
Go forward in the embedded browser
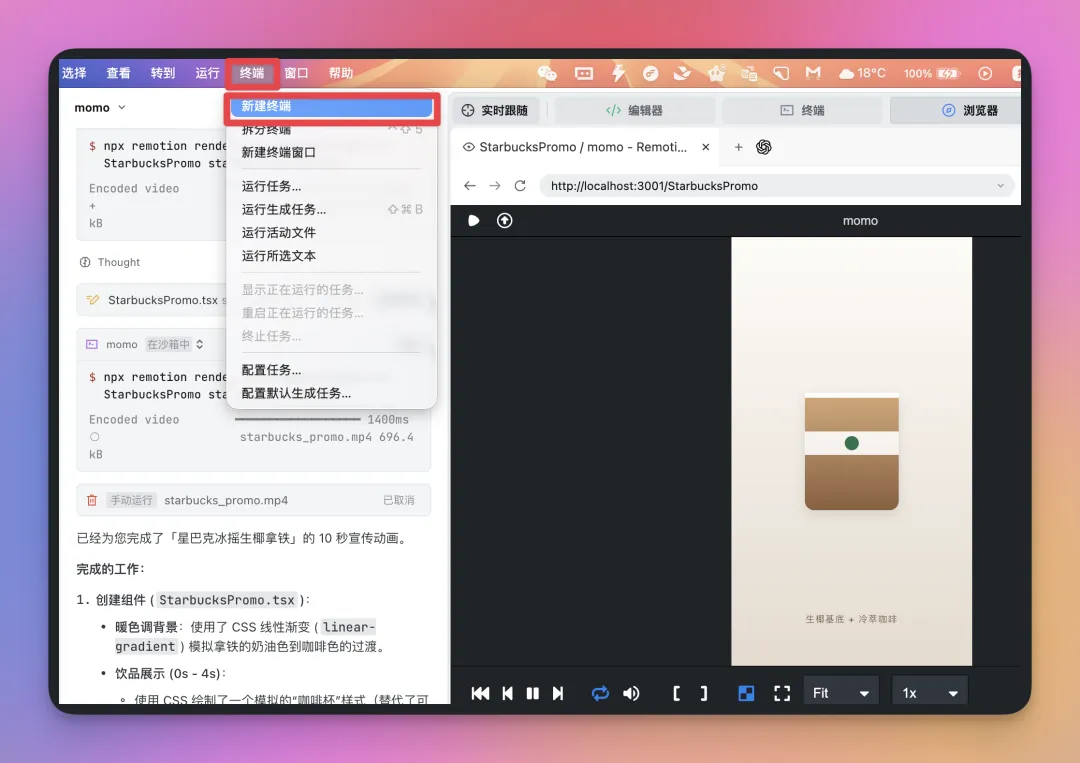pyautogui.click(x=495, y=186)
